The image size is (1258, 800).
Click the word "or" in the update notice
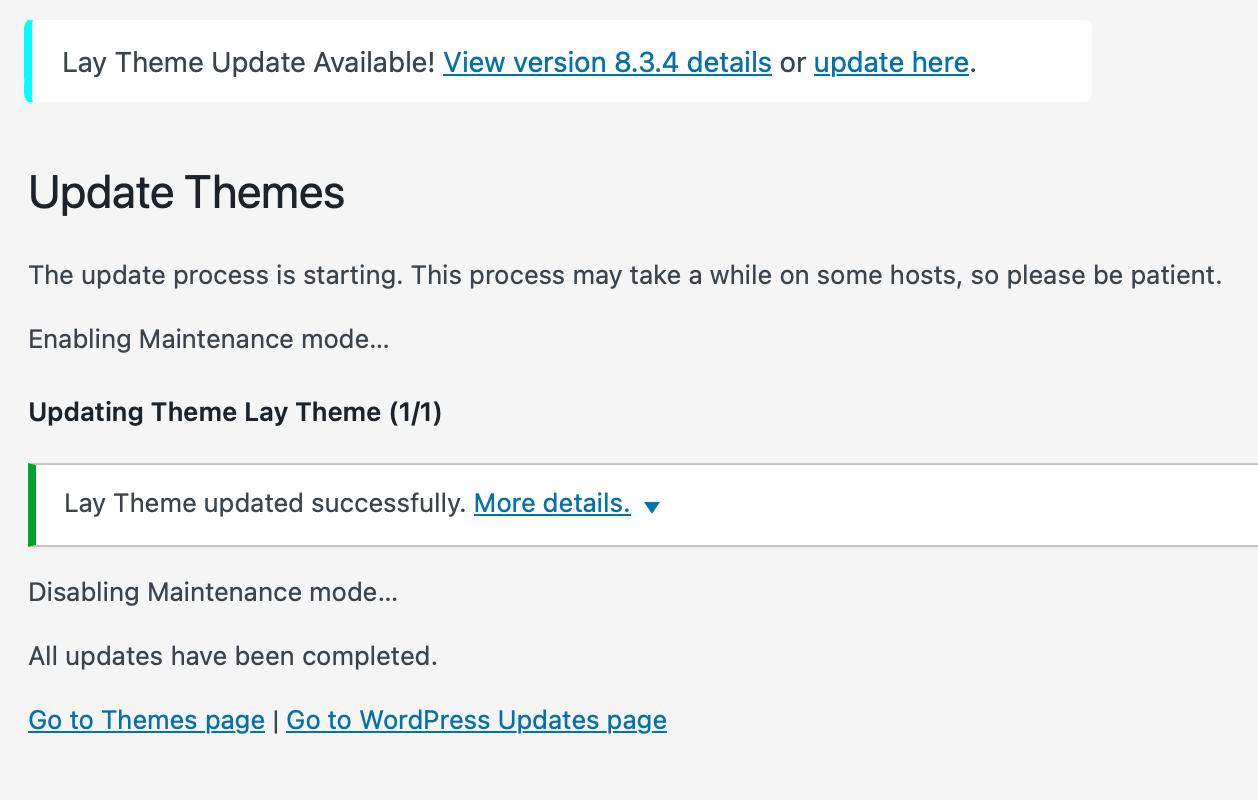(792, 63)
